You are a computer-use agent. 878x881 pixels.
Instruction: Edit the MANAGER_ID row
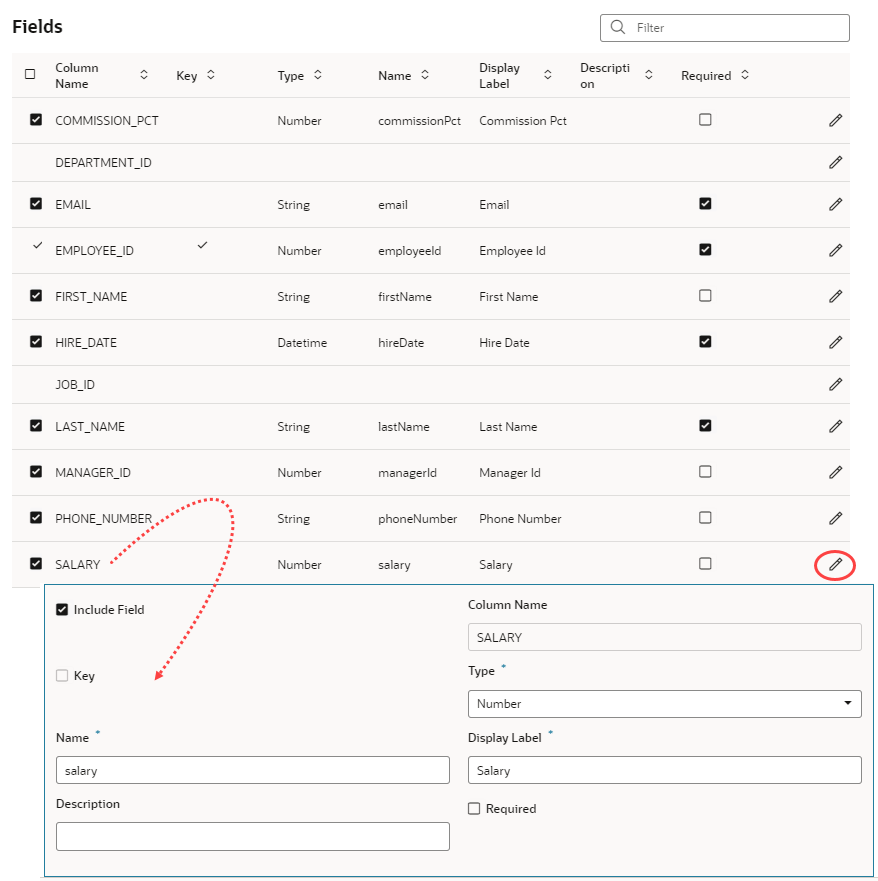coord(835,472)
